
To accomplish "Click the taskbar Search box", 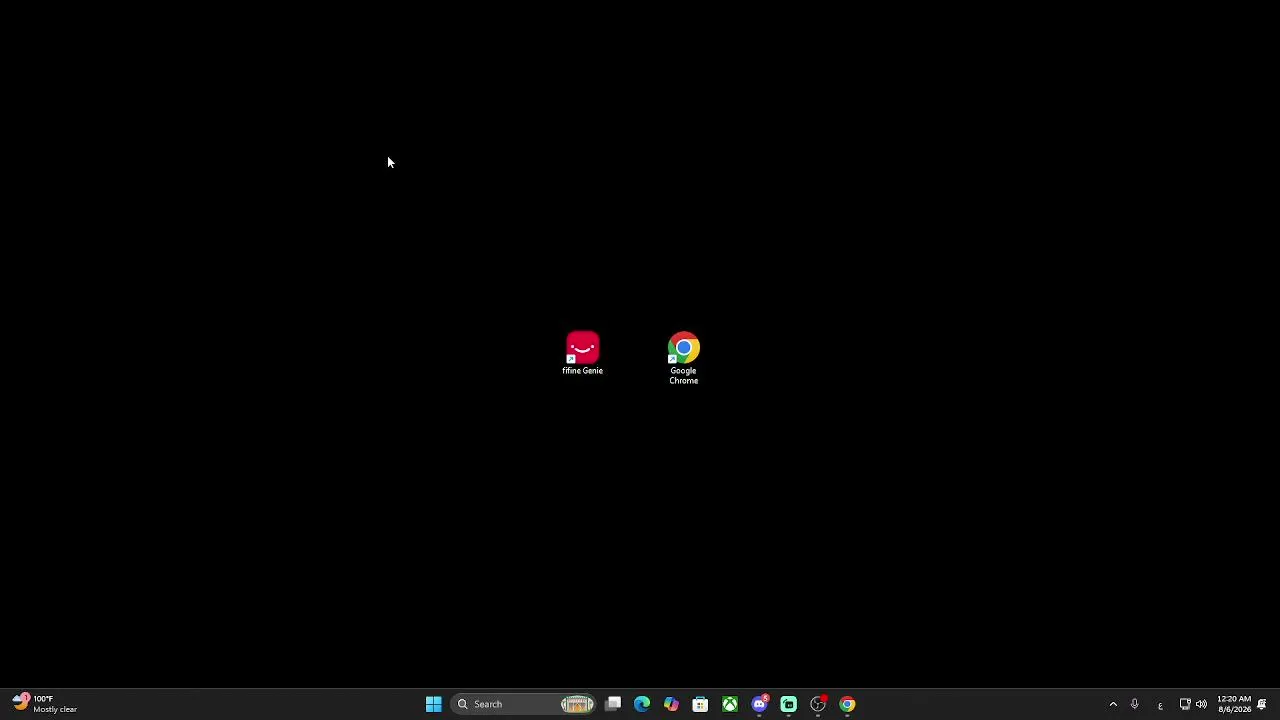I will [523, 704].
